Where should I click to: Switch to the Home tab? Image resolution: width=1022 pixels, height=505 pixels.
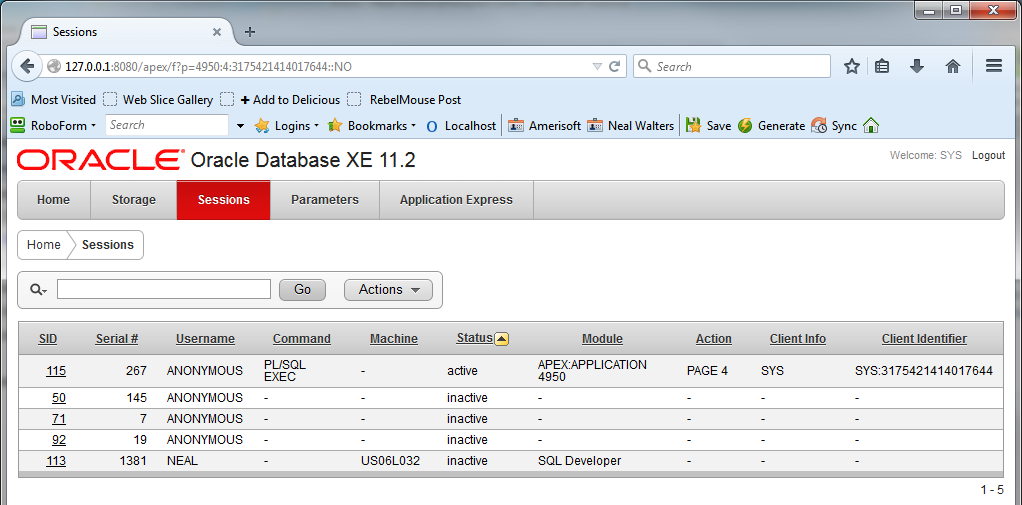point(53,200)
